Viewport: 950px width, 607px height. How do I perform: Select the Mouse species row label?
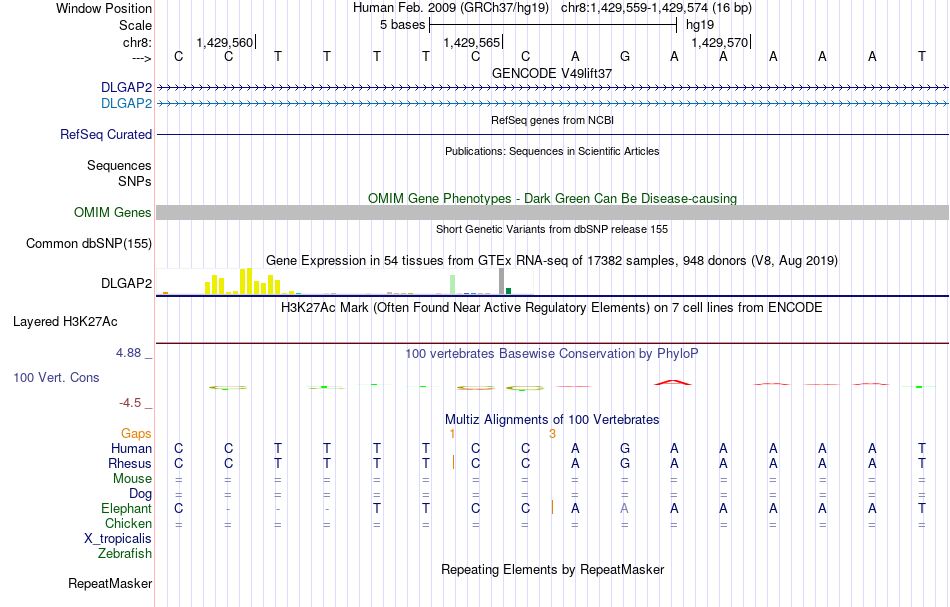[132, 479]
